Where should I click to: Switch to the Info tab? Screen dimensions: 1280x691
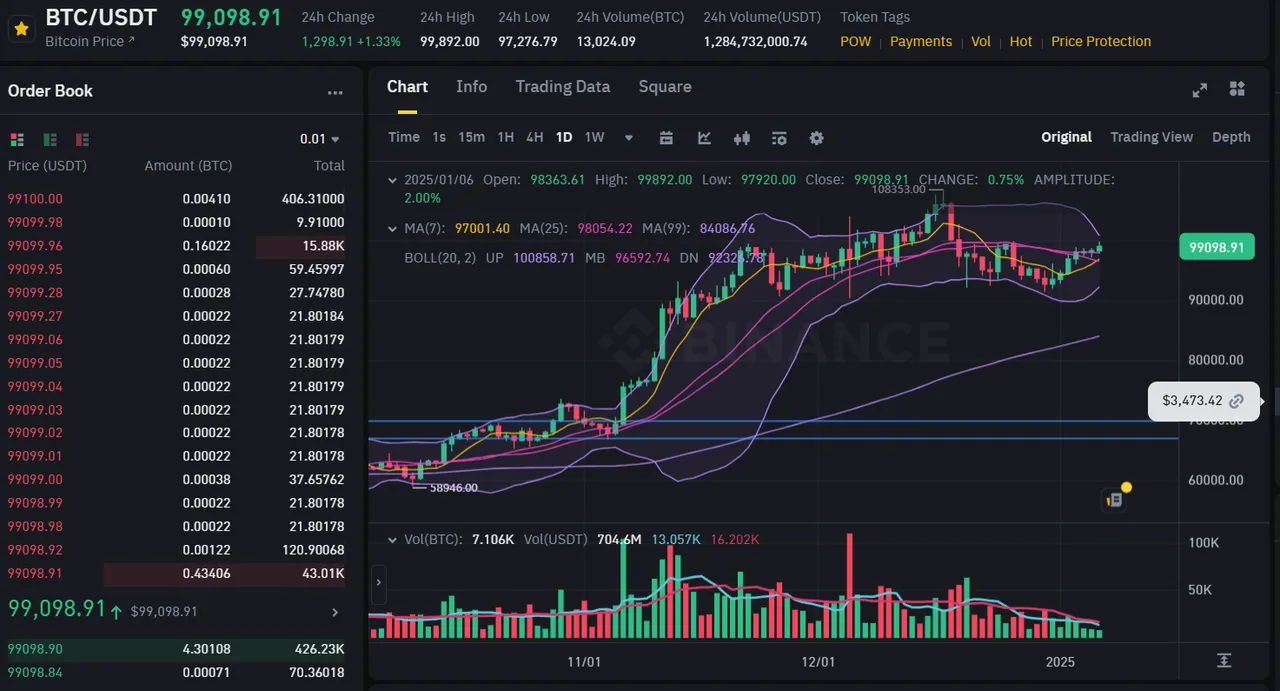472,86
